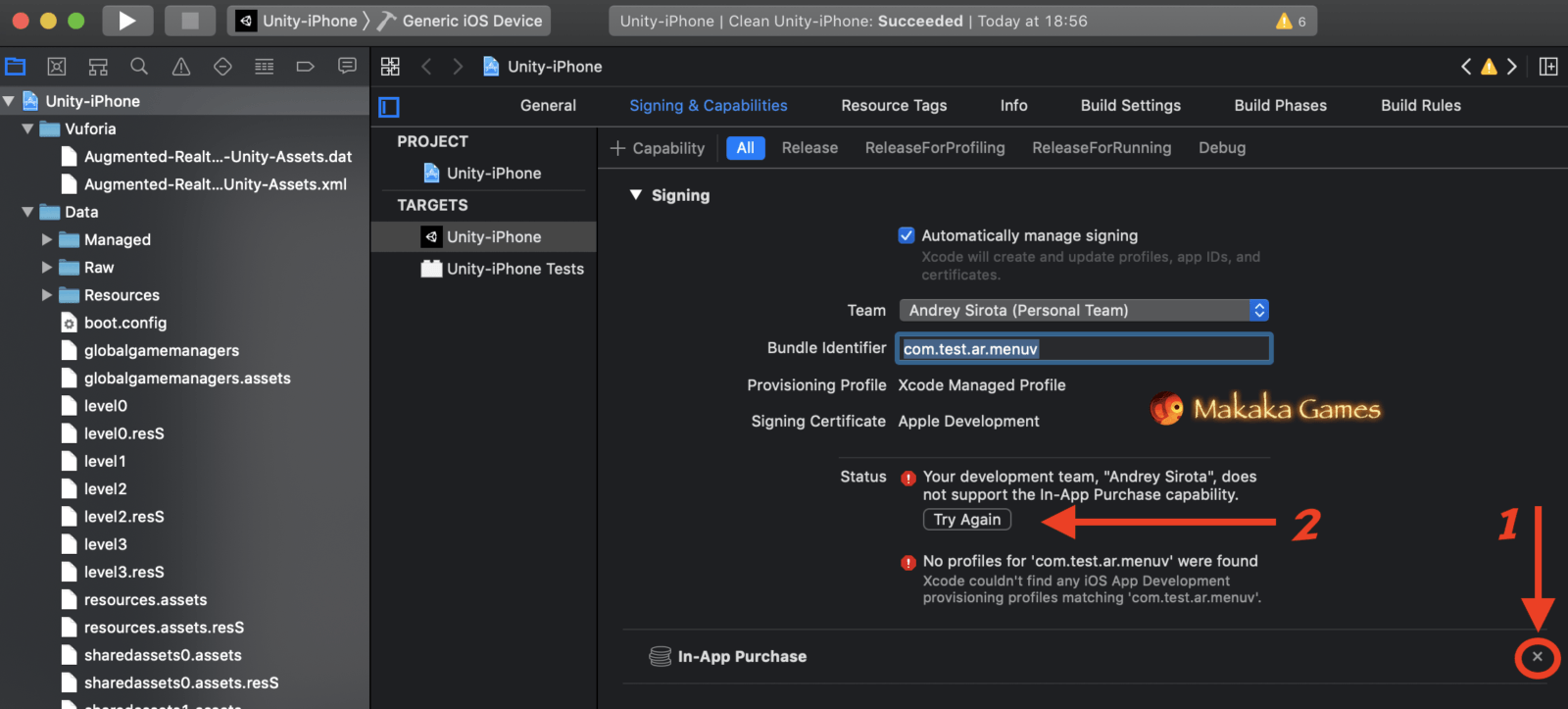Screen dimensions: 1568x709
Task: Select the ReleaseForRunning filter
Action: click(x=1102, y=148)
